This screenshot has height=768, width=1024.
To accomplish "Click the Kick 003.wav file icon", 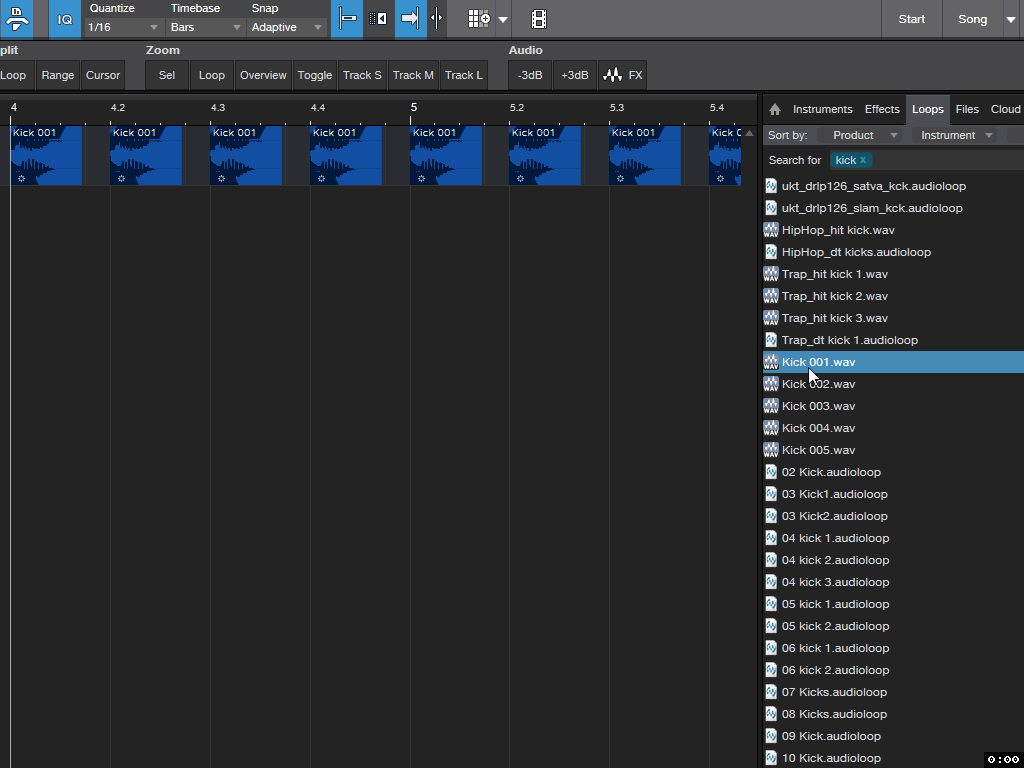I will [771, 406].
